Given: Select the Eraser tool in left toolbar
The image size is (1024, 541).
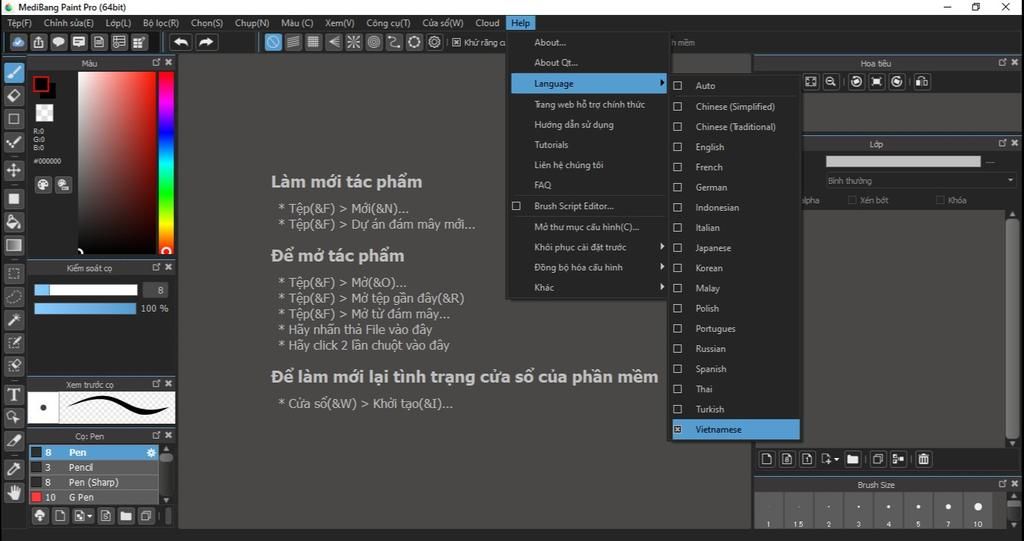Looking at the screenshot, I should pos(14,96).
